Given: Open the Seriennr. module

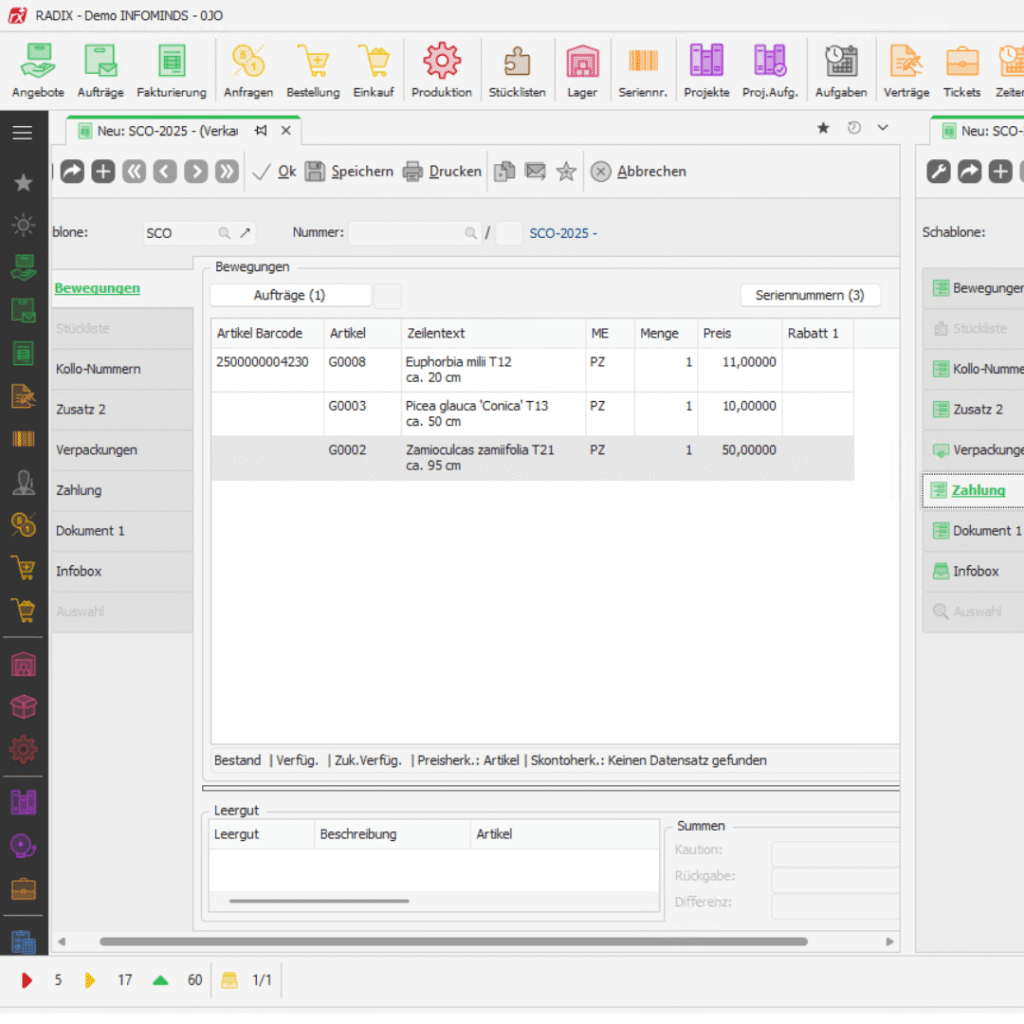Looking at the screenshot, I should tap(643, 71).
